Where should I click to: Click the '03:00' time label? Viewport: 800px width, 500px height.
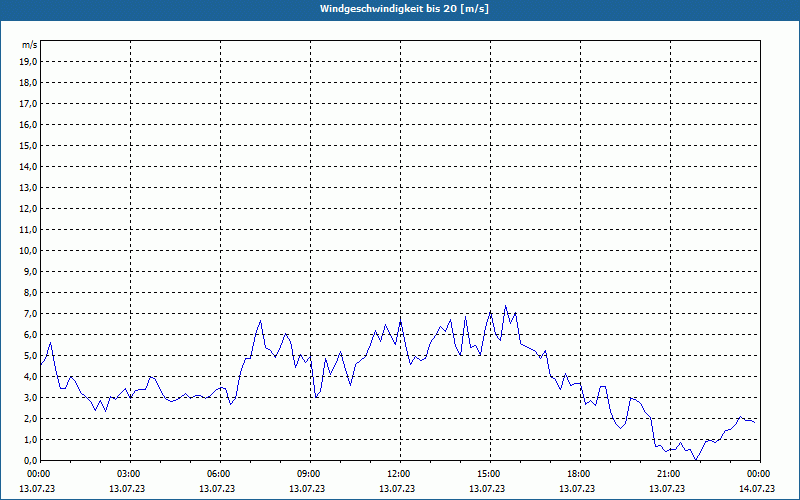[x=131, y=474]
